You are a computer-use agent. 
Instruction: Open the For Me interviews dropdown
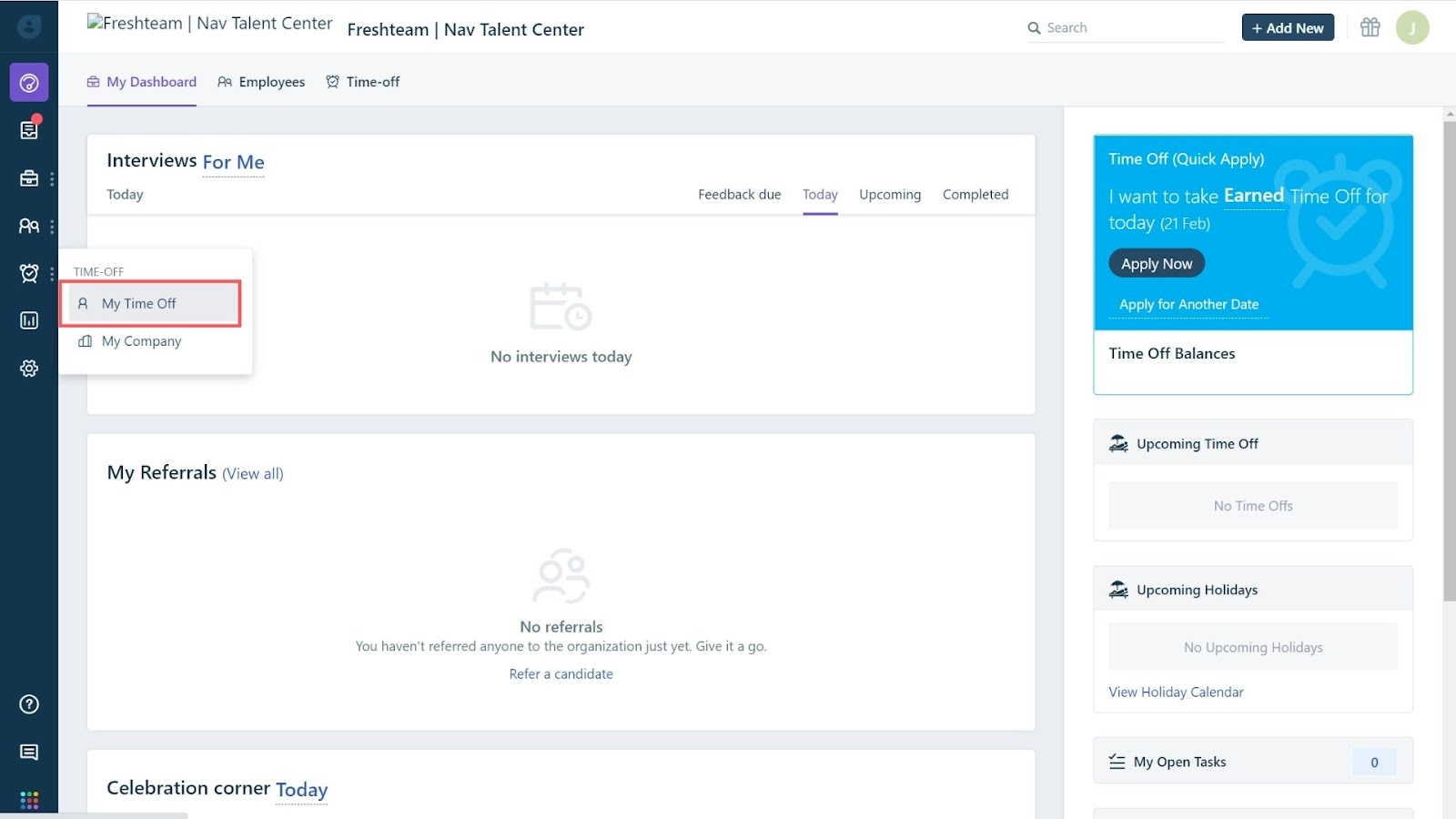point(233,163)
